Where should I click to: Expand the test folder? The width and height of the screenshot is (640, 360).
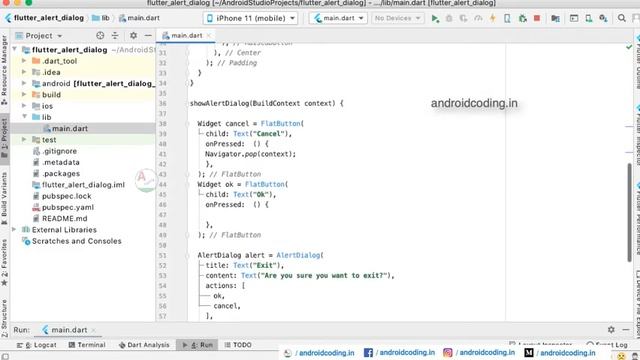click(x=24, y=140)
